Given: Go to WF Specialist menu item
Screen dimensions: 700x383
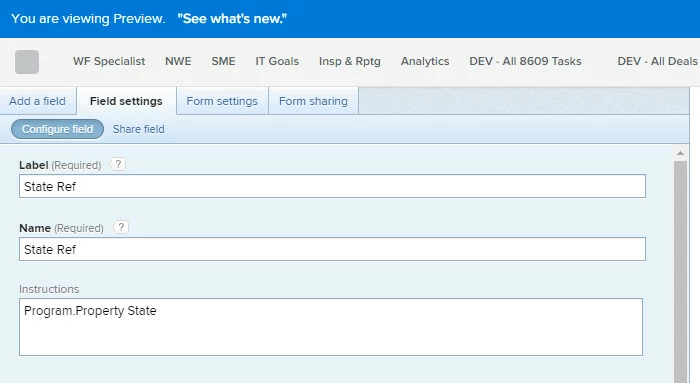Looking at the screenshot, I should coord(109,61).
